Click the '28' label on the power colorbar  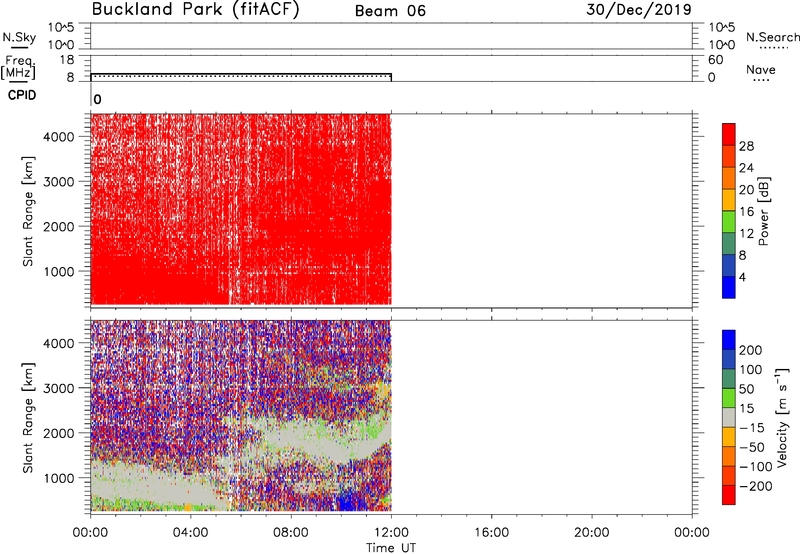(x=746, y=146)
